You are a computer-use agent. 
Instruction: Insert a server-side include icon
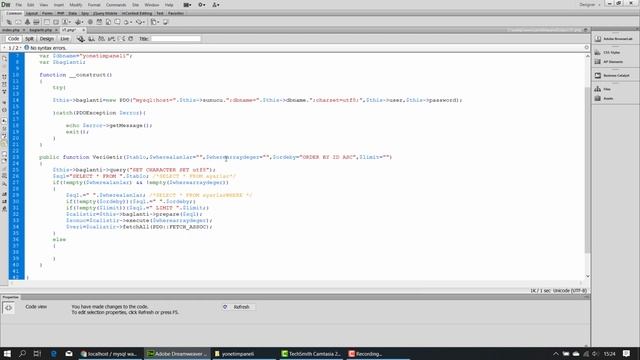(108, 22)
